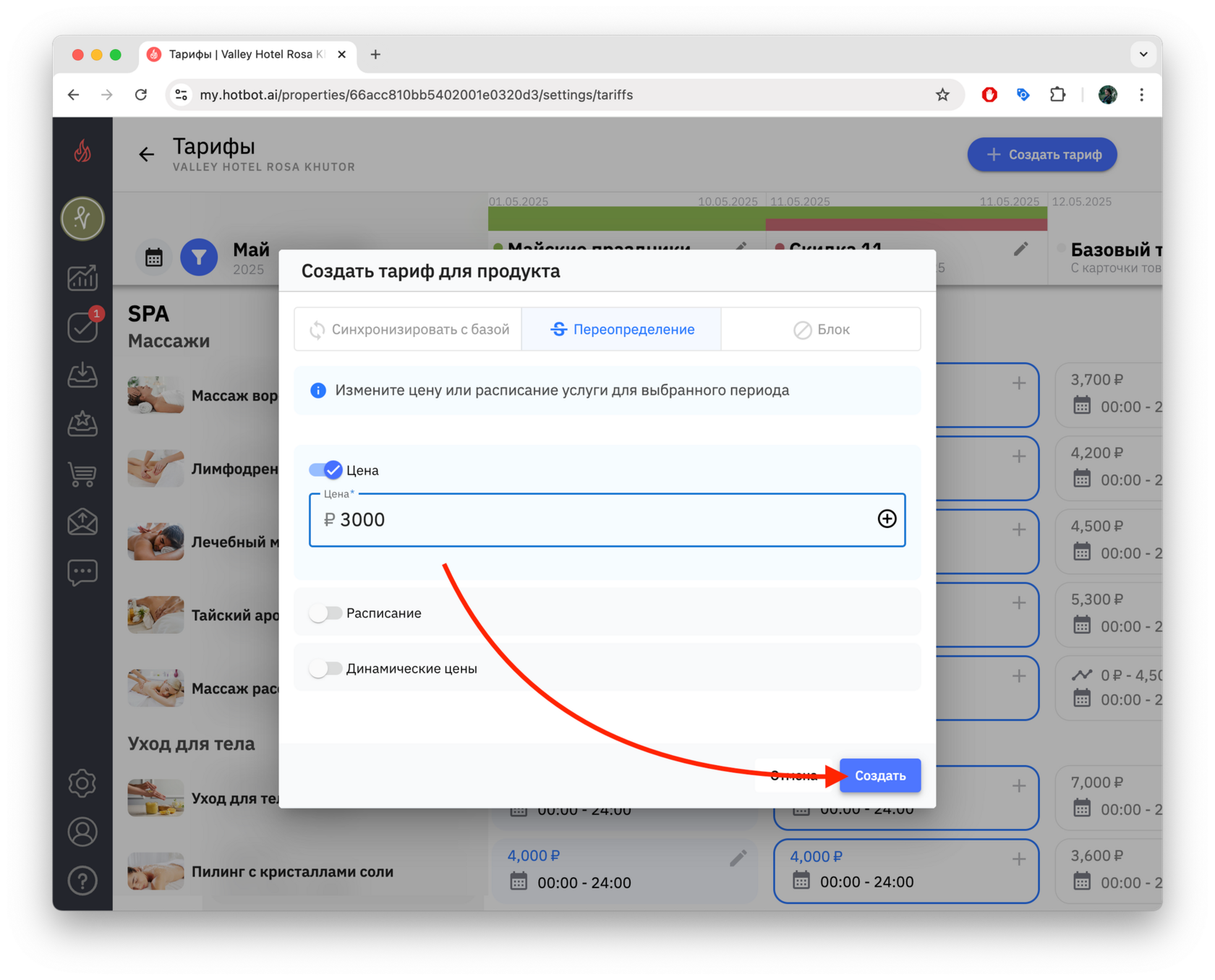This screenshot has width=1215, height=980.
Task: Bookmark page with the star icon
Action: [942, 95]
